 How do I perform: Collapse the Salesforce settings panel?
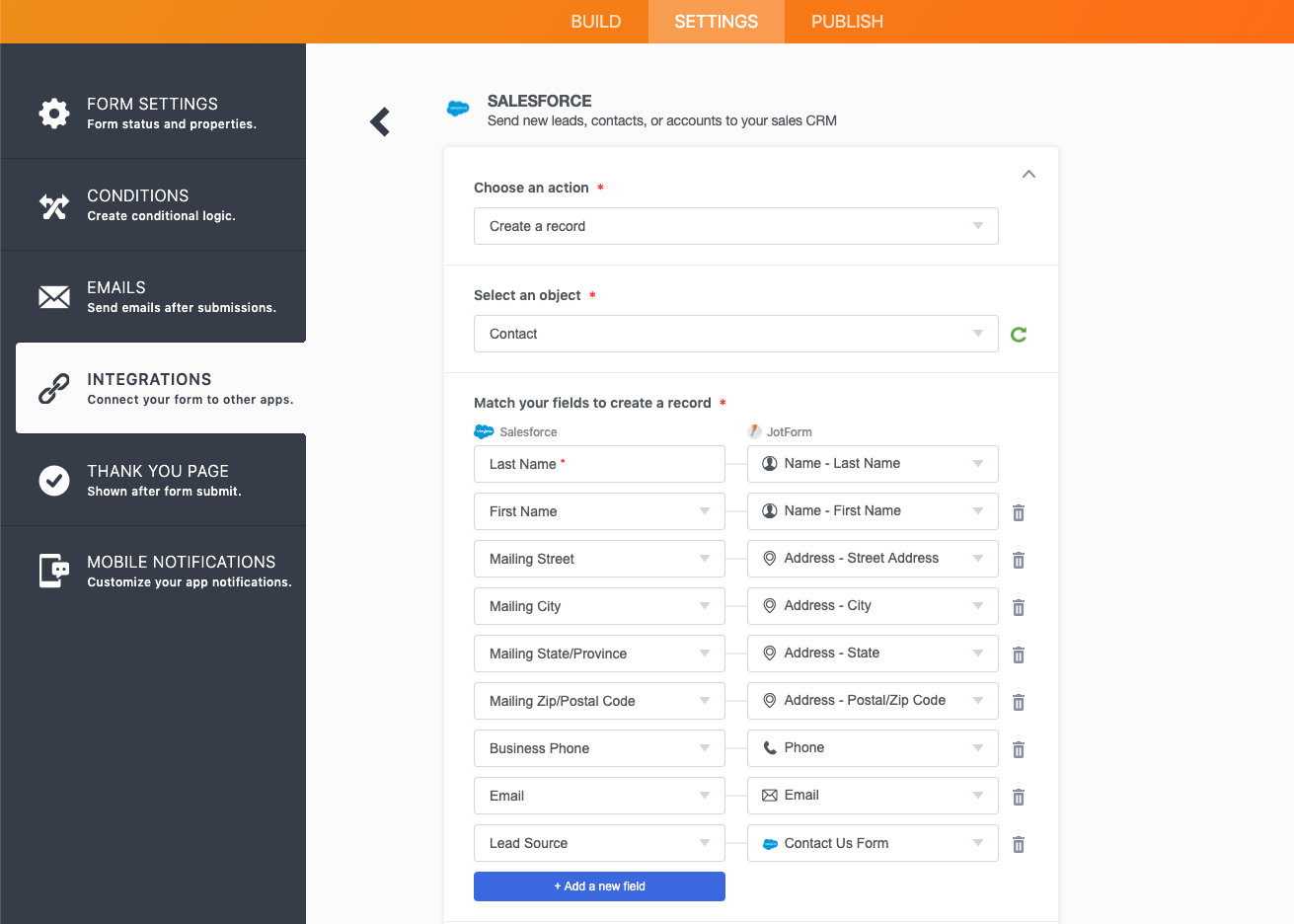click(x=1028, y=174)
